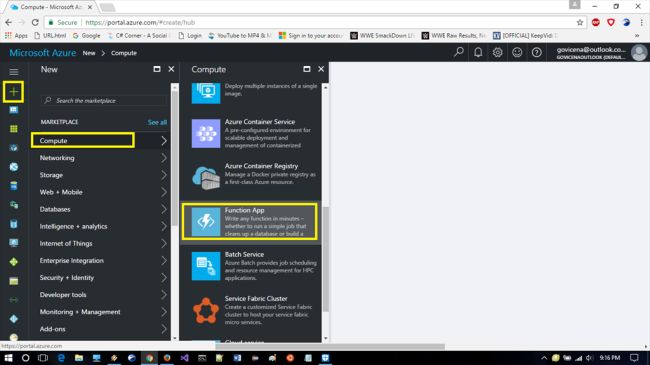Expand the Internet of Things chevron
The width and height of the screenshot is (650, 365).
click(x=164, y=243)
